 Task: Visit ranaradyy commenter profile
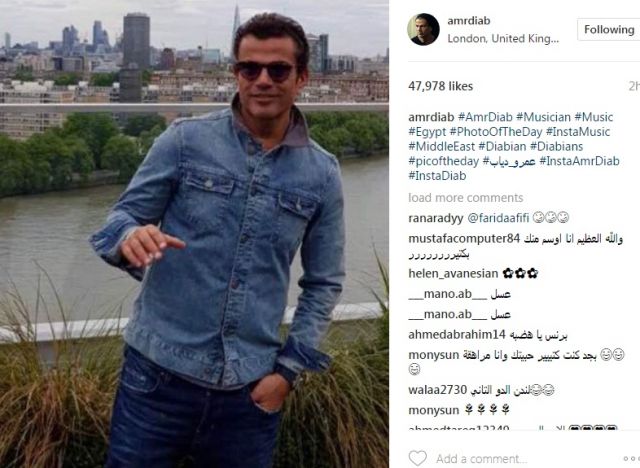click(436, 218)
